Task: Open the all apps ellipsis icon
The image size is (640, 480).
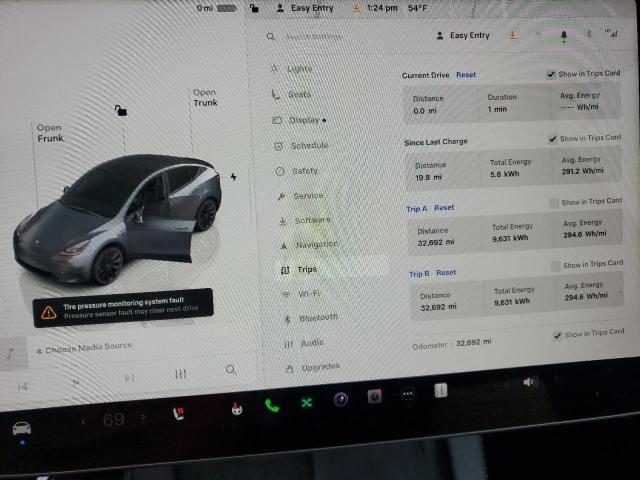Action: coord(408,393)
